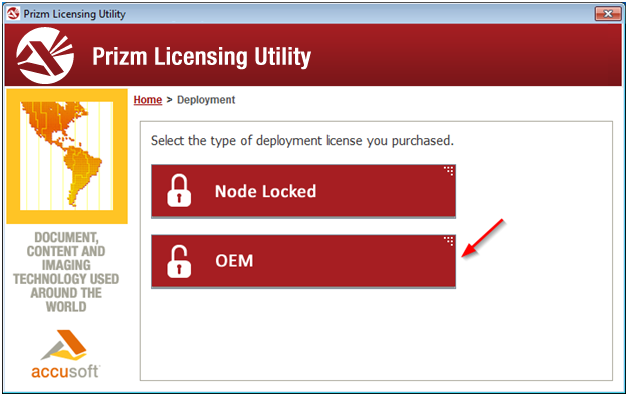
Task: Click the dotted corner marker on Node Locked
Action: click(449, 171)
